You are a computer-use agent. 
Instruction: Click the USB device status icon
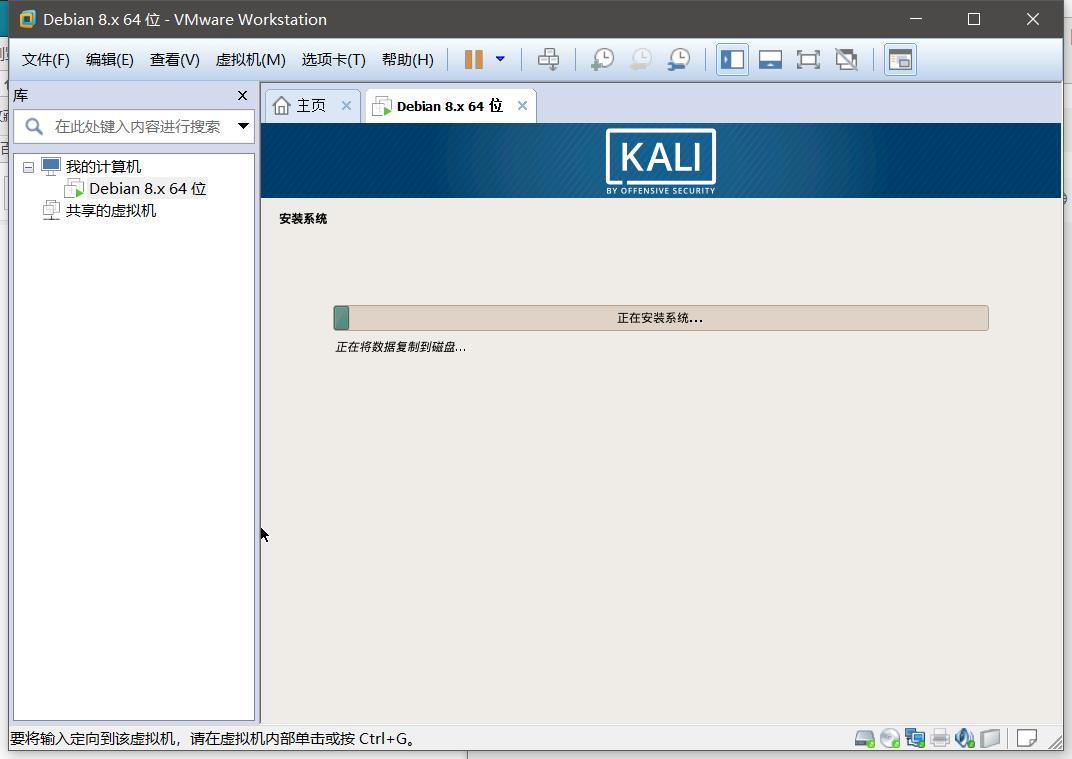(990, 738)
